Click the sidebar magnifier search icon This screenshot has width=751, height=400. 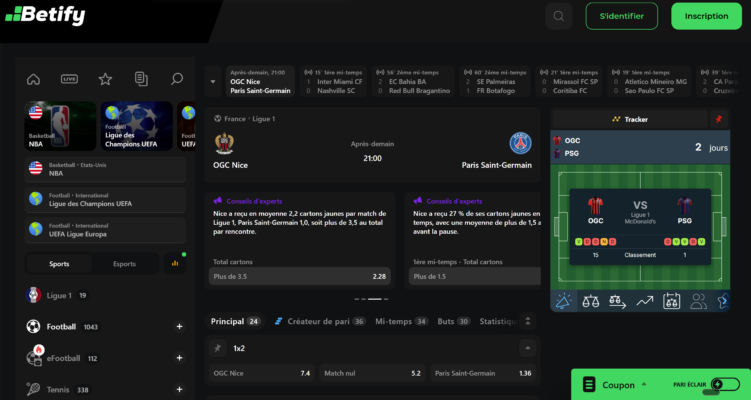pos(177,79)
